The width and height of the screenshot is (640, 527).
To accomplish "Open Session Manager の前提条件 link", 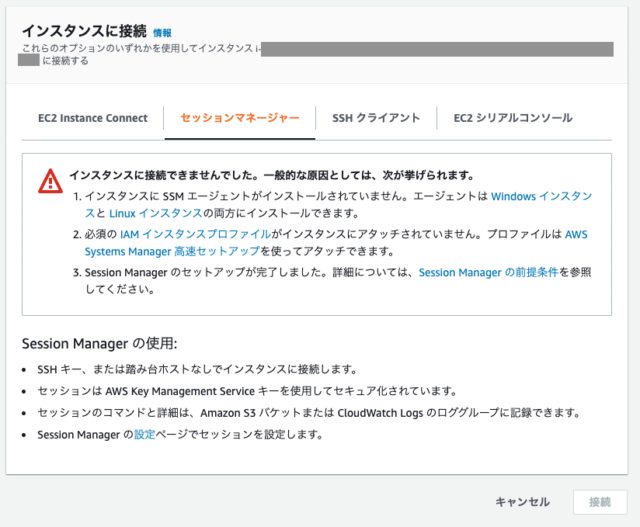I will pos(488,272).
